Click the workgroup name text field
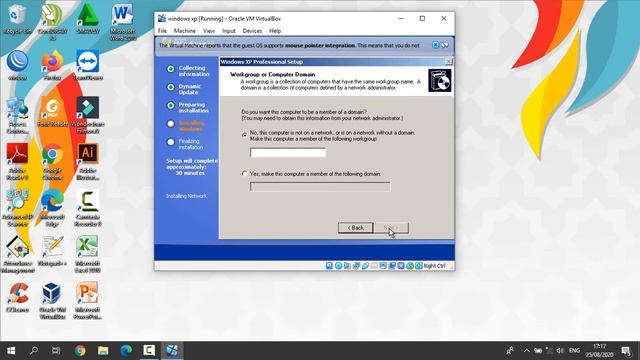 coord(288,153)
